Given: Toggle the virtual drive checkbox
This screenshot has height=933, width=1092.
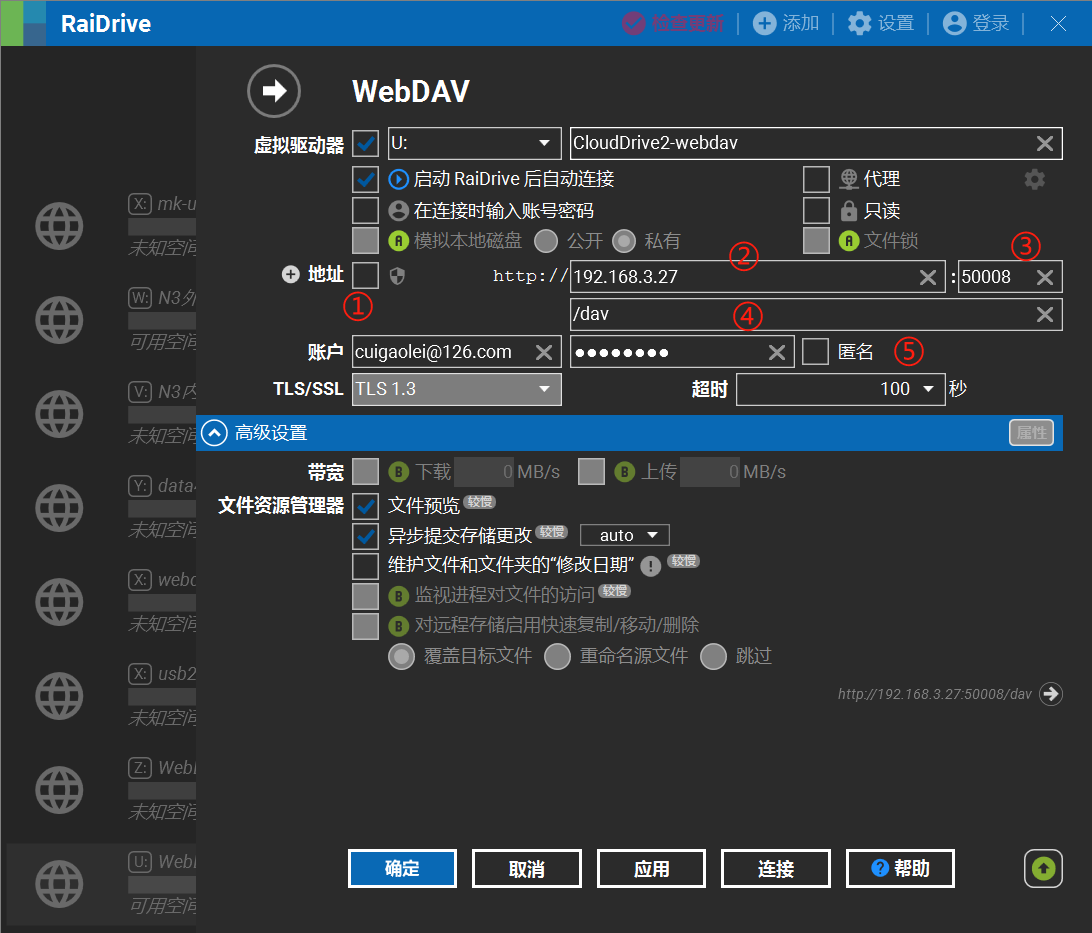Looking at the screenshot, I should 366,143.
